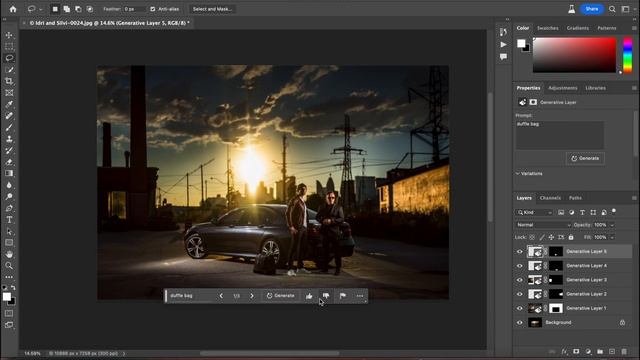Screen dimensions: 640x360
Task: Click Select and Mask button
Action: (212, 9)
